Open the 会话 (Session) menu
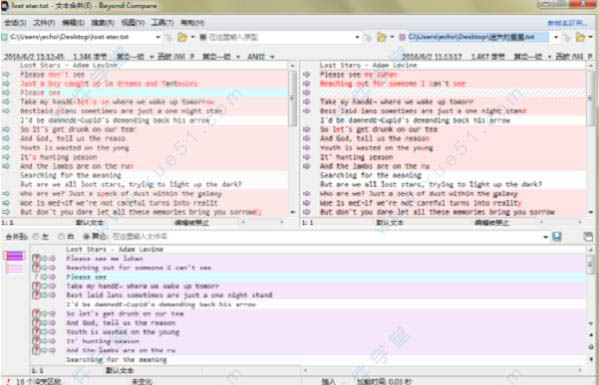599x385 pixels. [15, 23]
